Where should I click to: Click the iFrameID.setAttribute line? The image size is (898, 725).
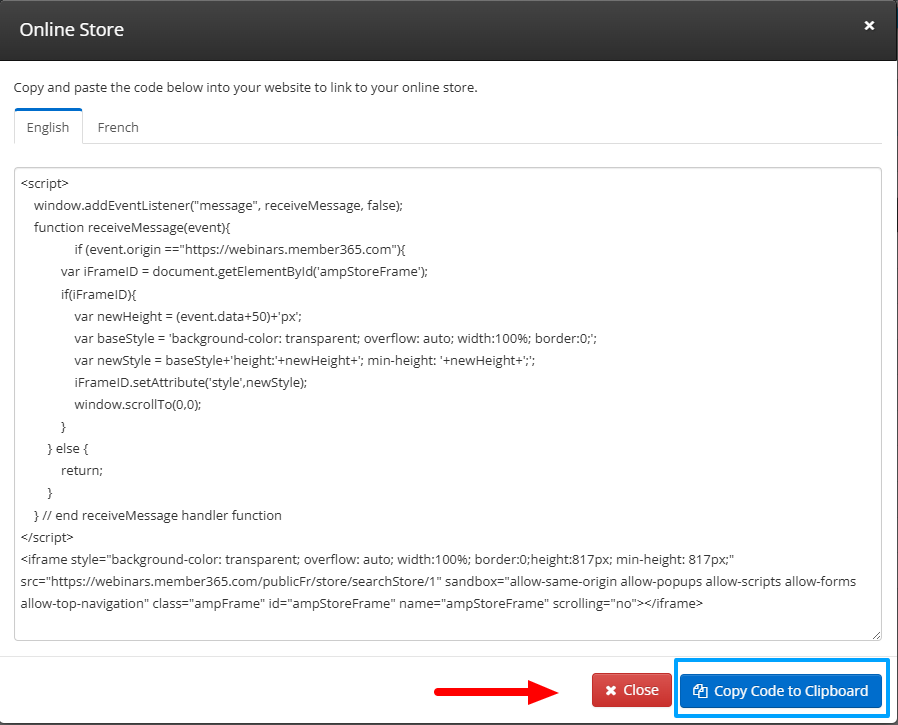(191, 383)
